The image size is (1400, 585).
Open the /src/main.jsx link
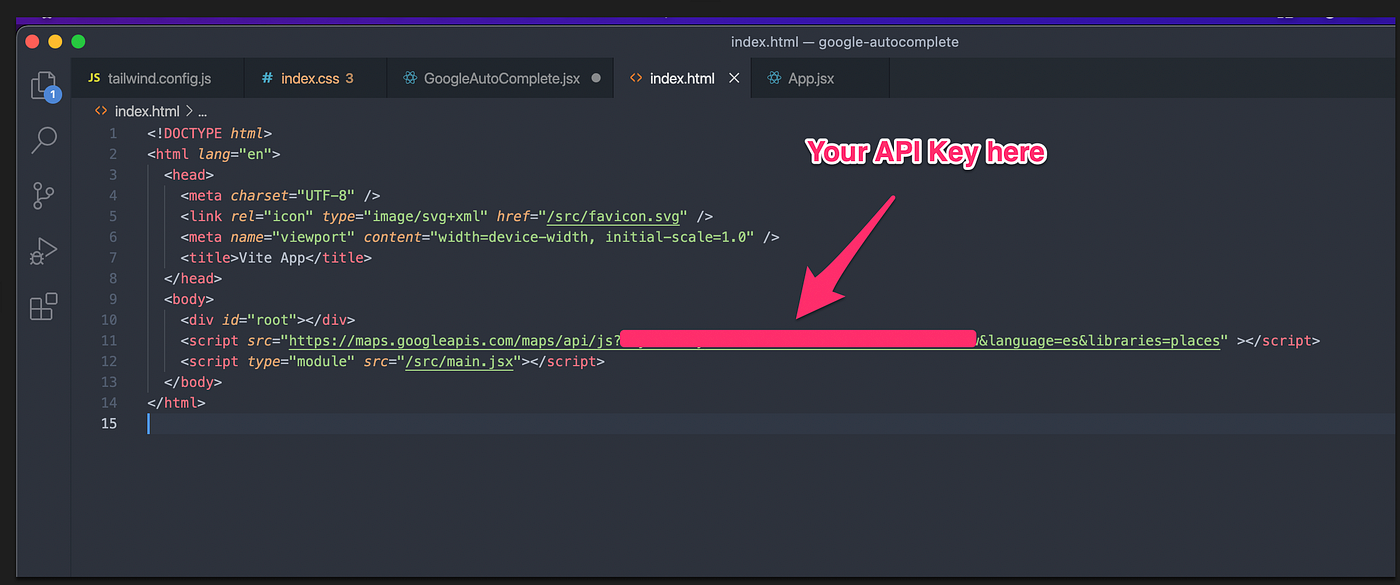click(460, 361)
